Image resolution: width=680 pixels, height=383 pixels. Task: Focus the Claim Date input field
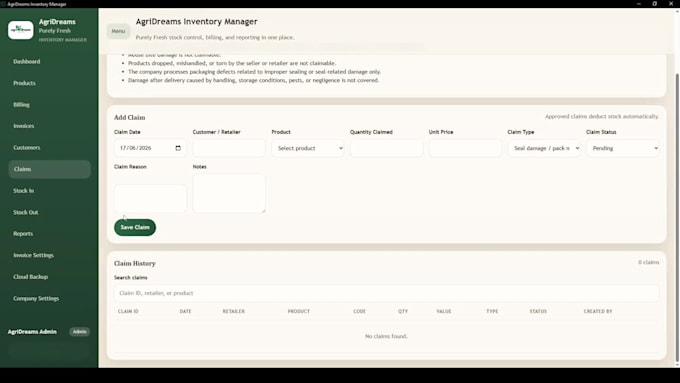(150, 148)
